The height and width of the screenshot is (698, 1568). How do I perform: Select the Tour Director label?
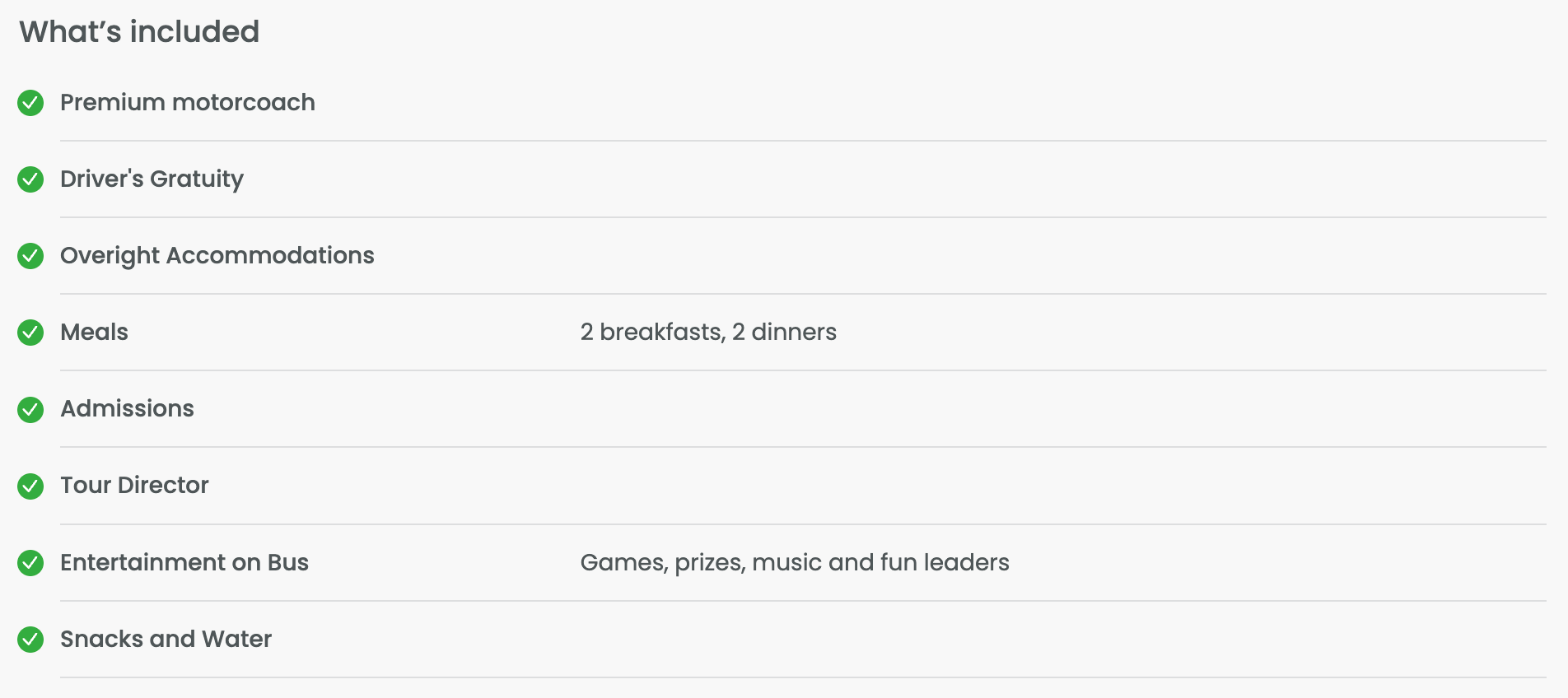click(134, 485)
